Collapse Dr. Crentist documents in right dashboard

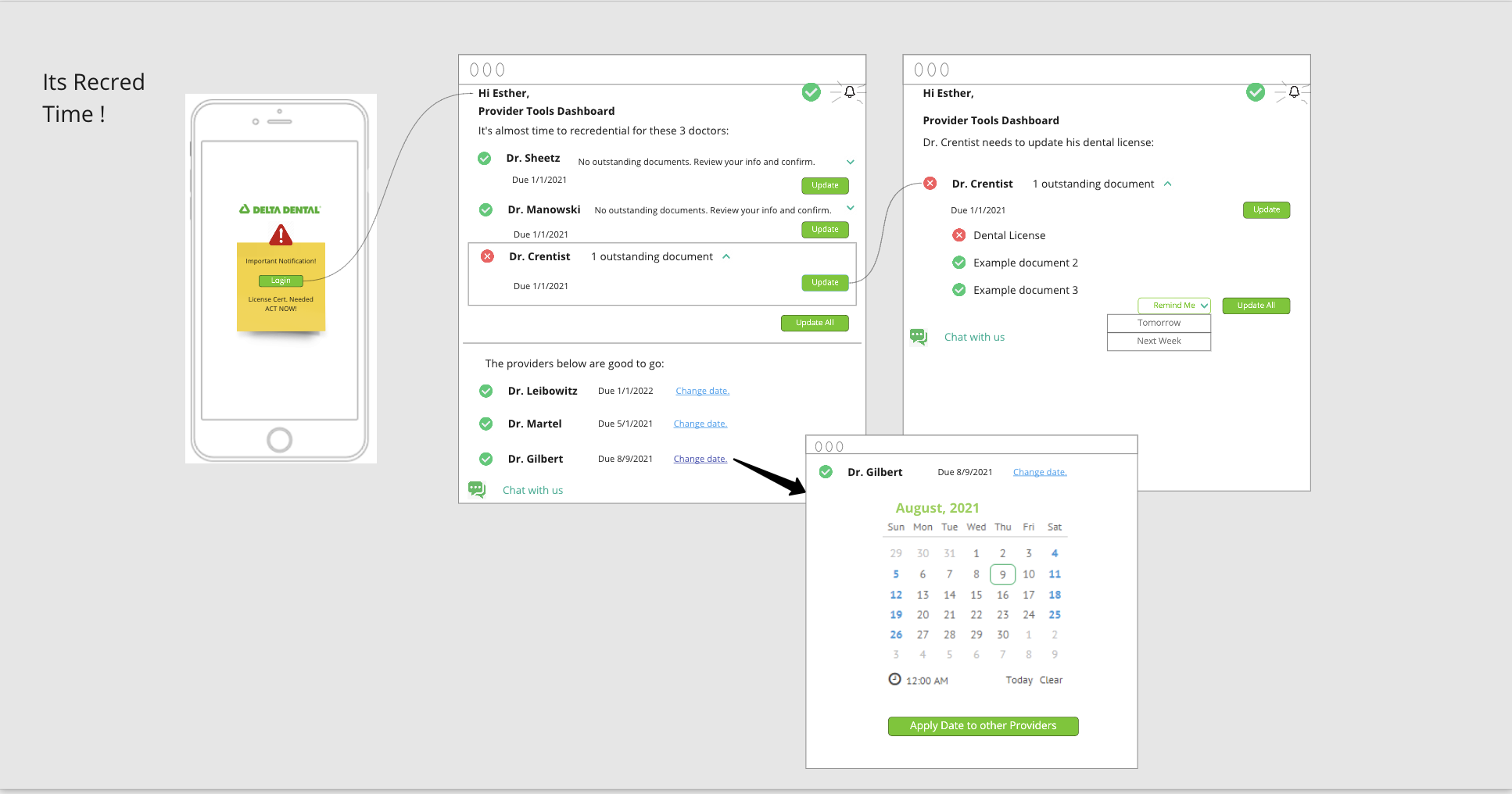pos(1168,184)
